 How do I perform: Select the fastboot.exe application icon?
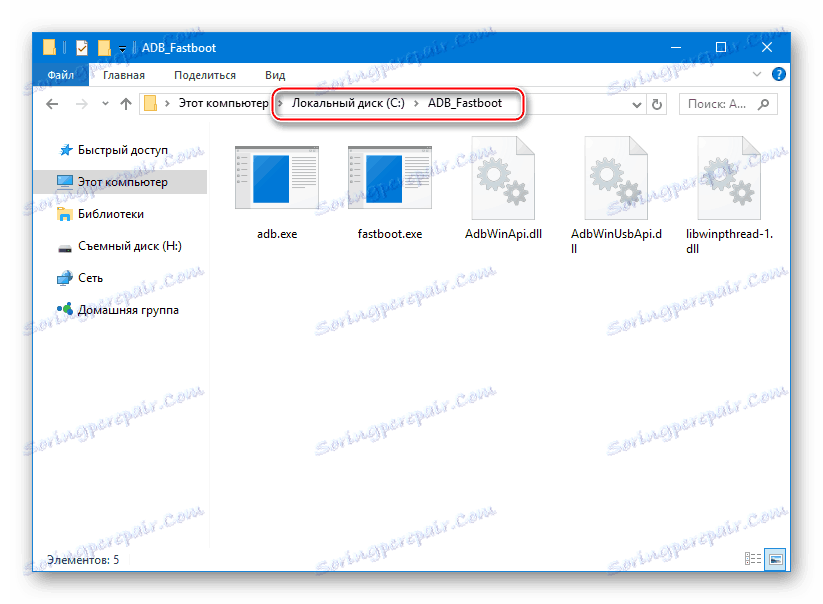[x=389, y=177]
